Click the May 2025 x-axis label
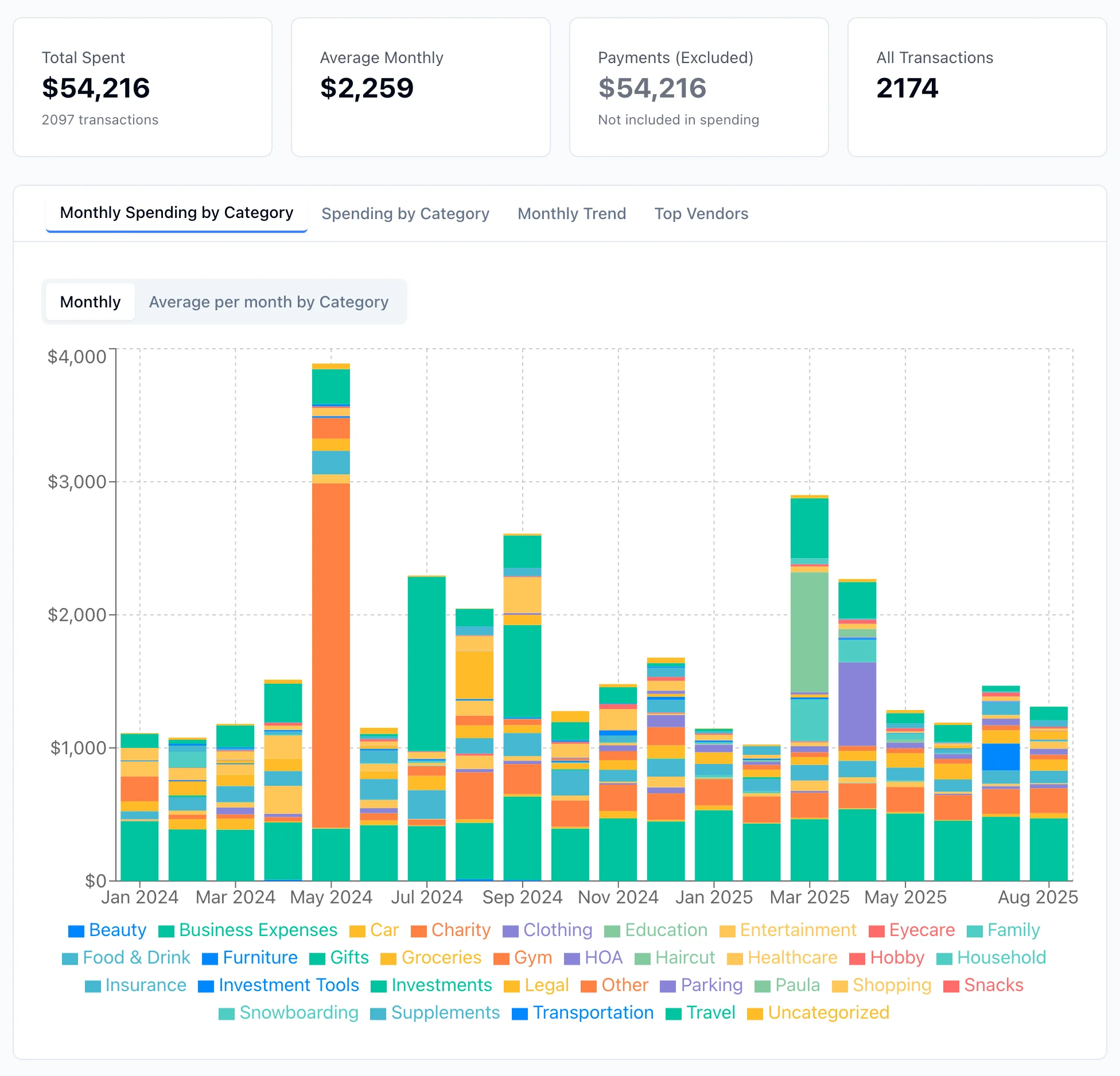The width and height of the screenshot is (1120, 1076). coord(905,897)
